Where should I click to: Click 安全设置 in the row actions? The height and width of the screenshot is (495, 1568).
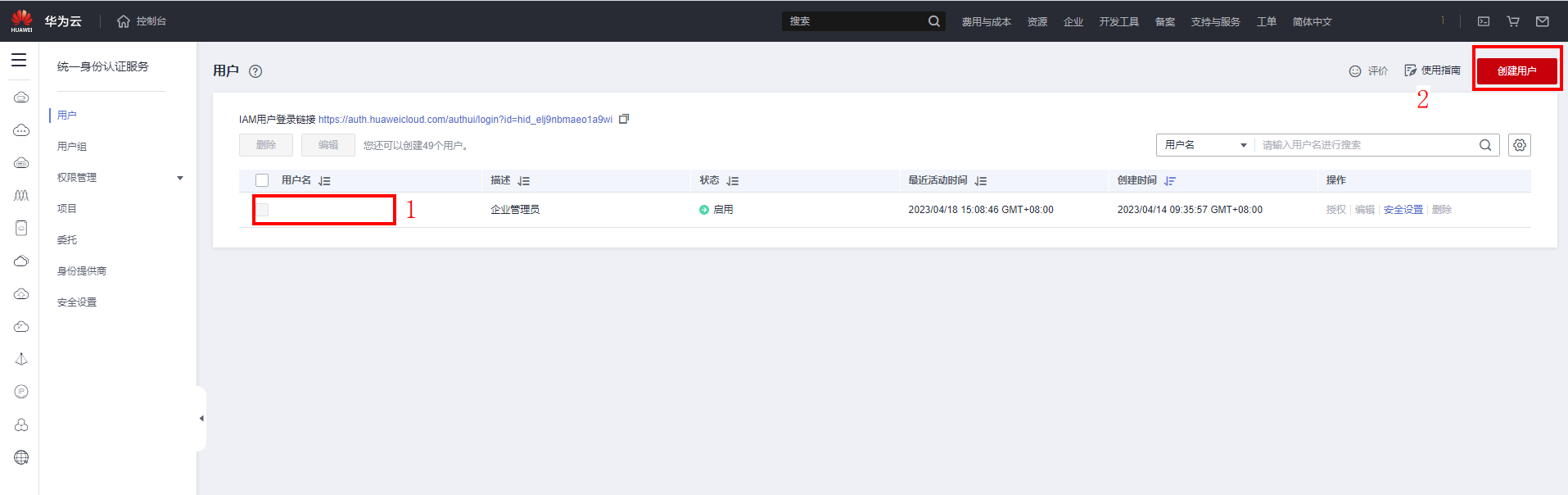tap(1403, 210)
